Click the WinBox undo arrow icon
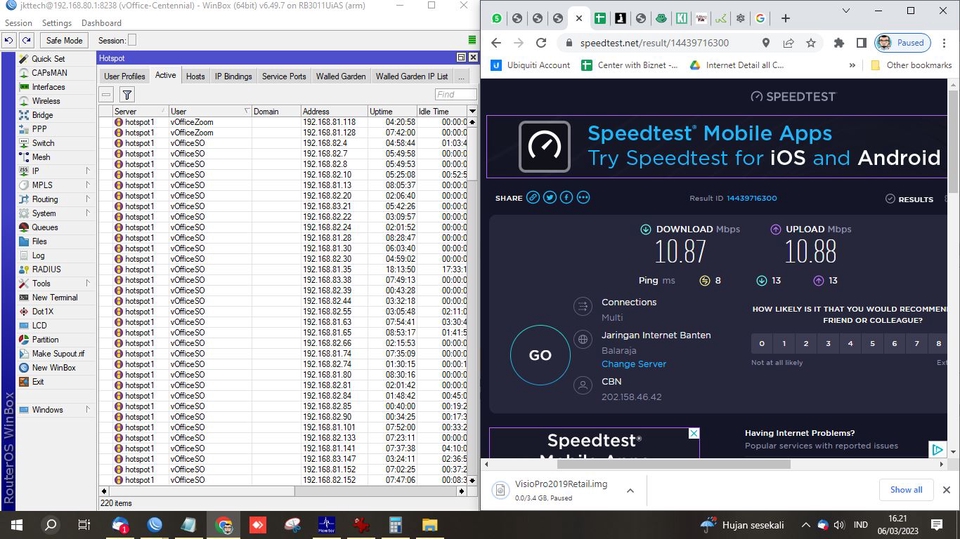 [x=9, y=40]
